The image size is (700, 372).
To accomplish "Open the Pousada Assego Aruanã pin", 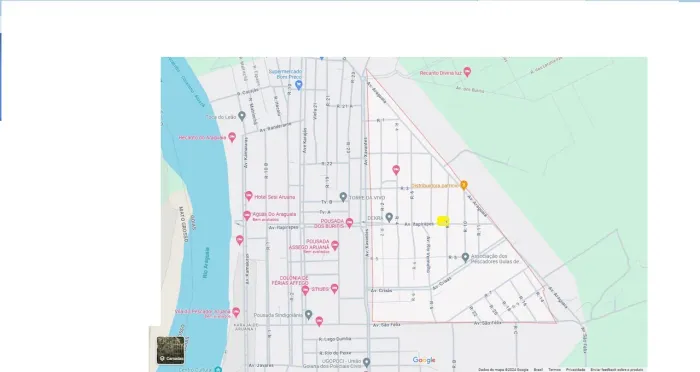I will coord(335,245).
